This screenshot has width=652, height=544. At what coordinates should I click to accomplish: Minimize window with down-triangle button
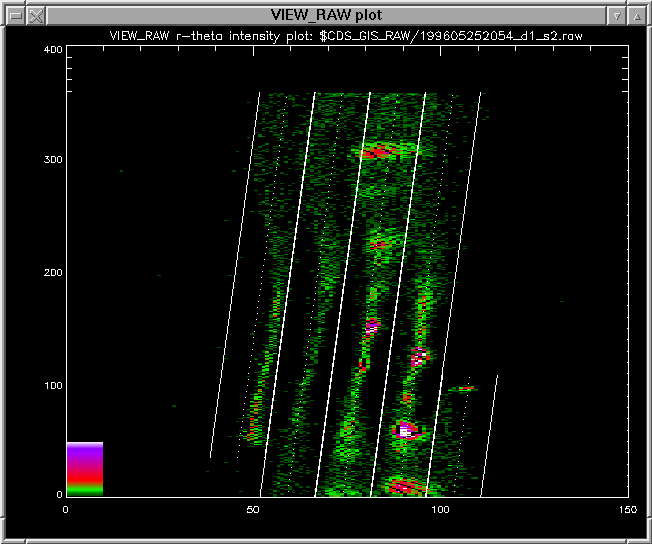(617, 16)
